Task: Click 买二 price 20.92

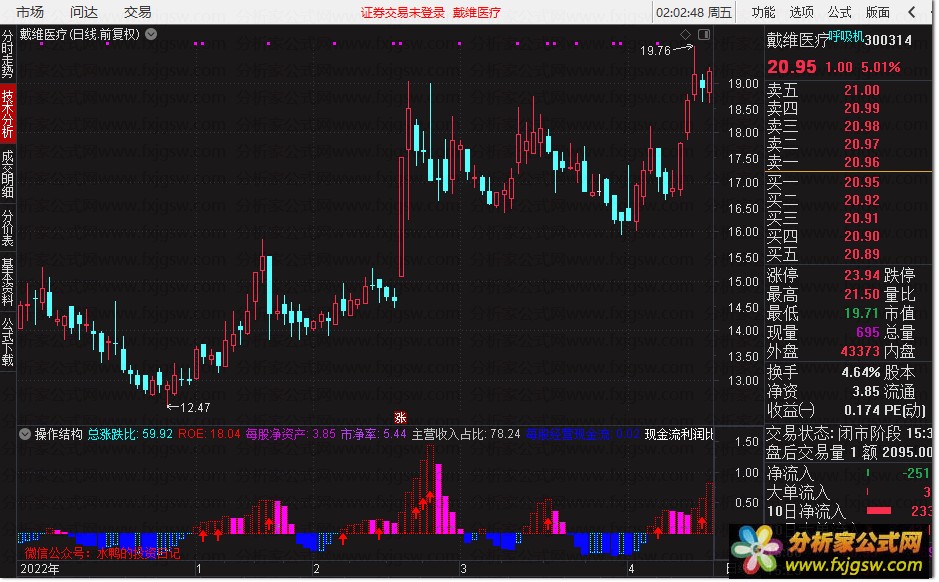Action: [x=862, y=200]
